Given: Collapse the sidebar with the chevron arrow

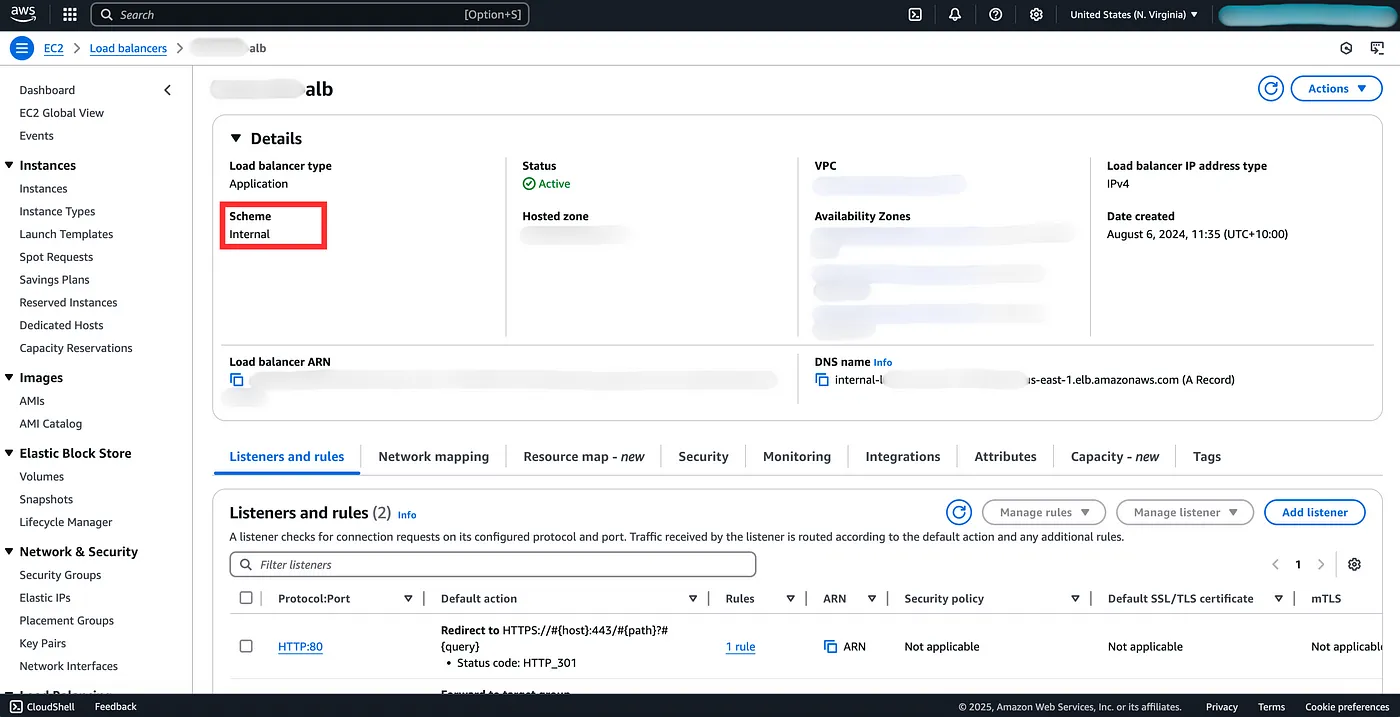Looking at the screenshot, I should pyautogui.click(x=167, y=90).
